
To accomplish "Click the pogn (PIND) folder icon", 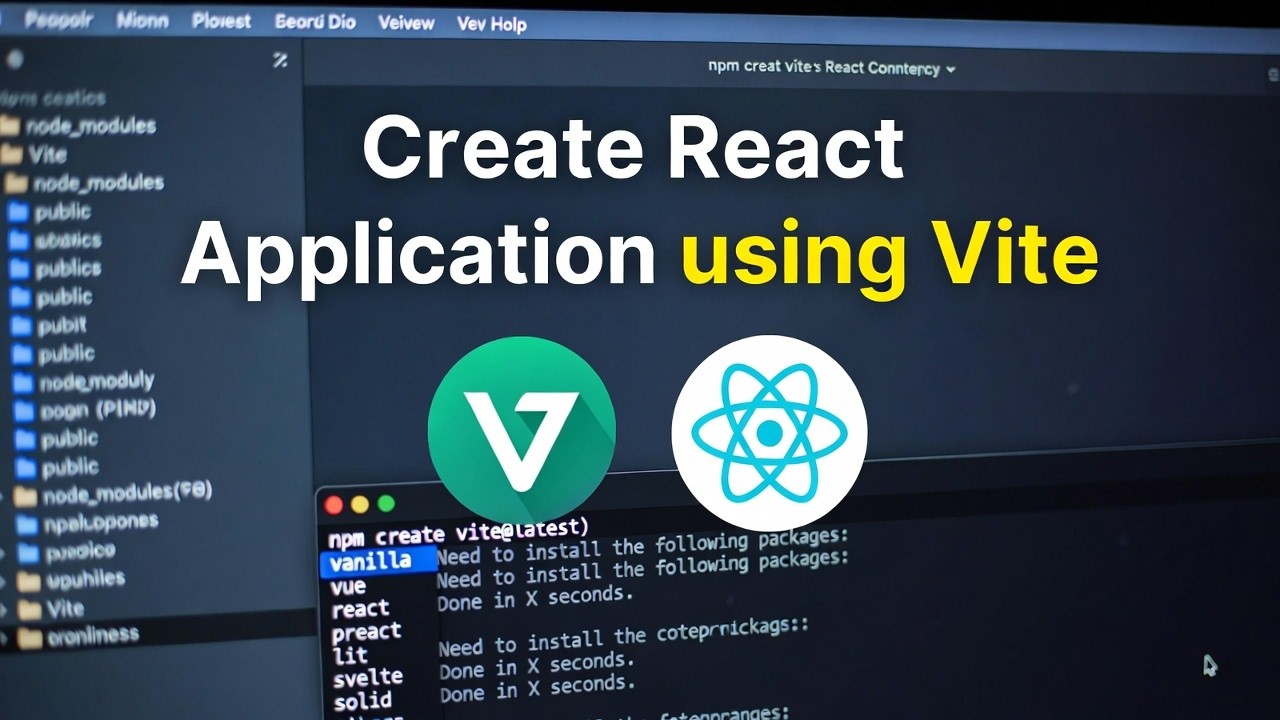I will pyautogui.click(x=24, y=411).
